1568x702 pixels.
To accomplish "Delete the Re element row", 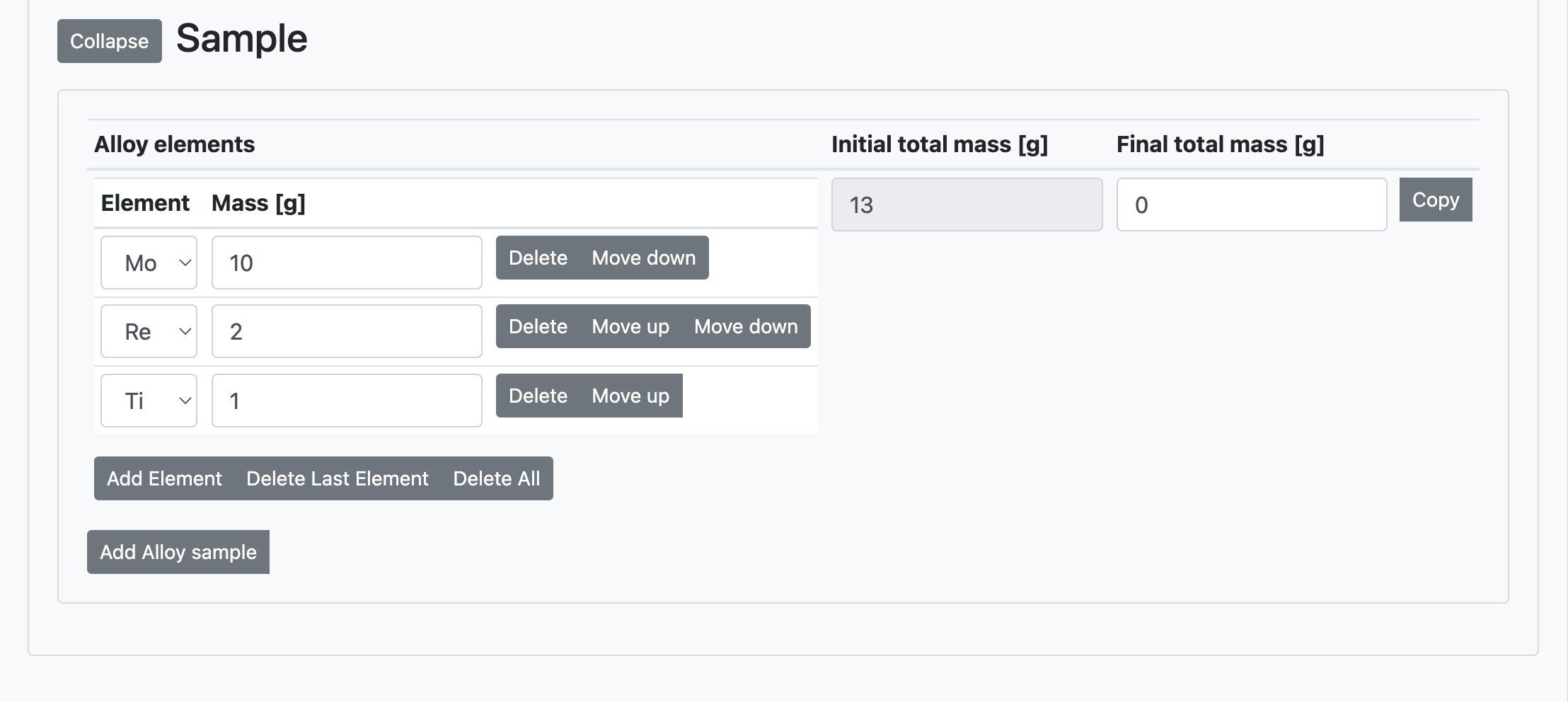I will (538, 326).
